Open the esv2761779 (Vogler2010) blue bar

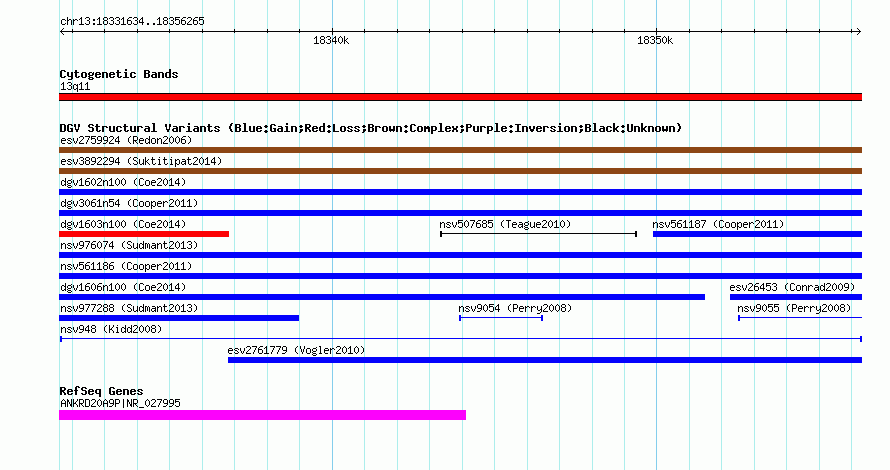[x=545, y=360]
